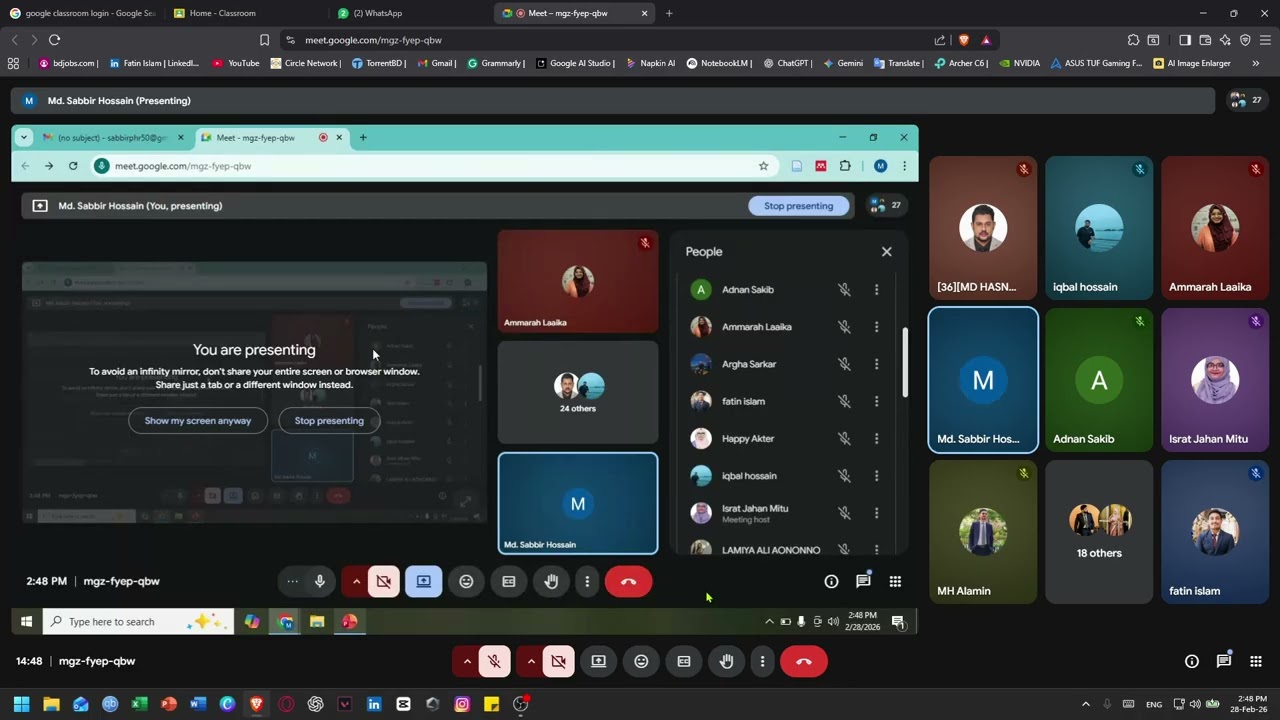Toggle microphone in shared screen toolbar
The image size is (1280, 720).
320,581
